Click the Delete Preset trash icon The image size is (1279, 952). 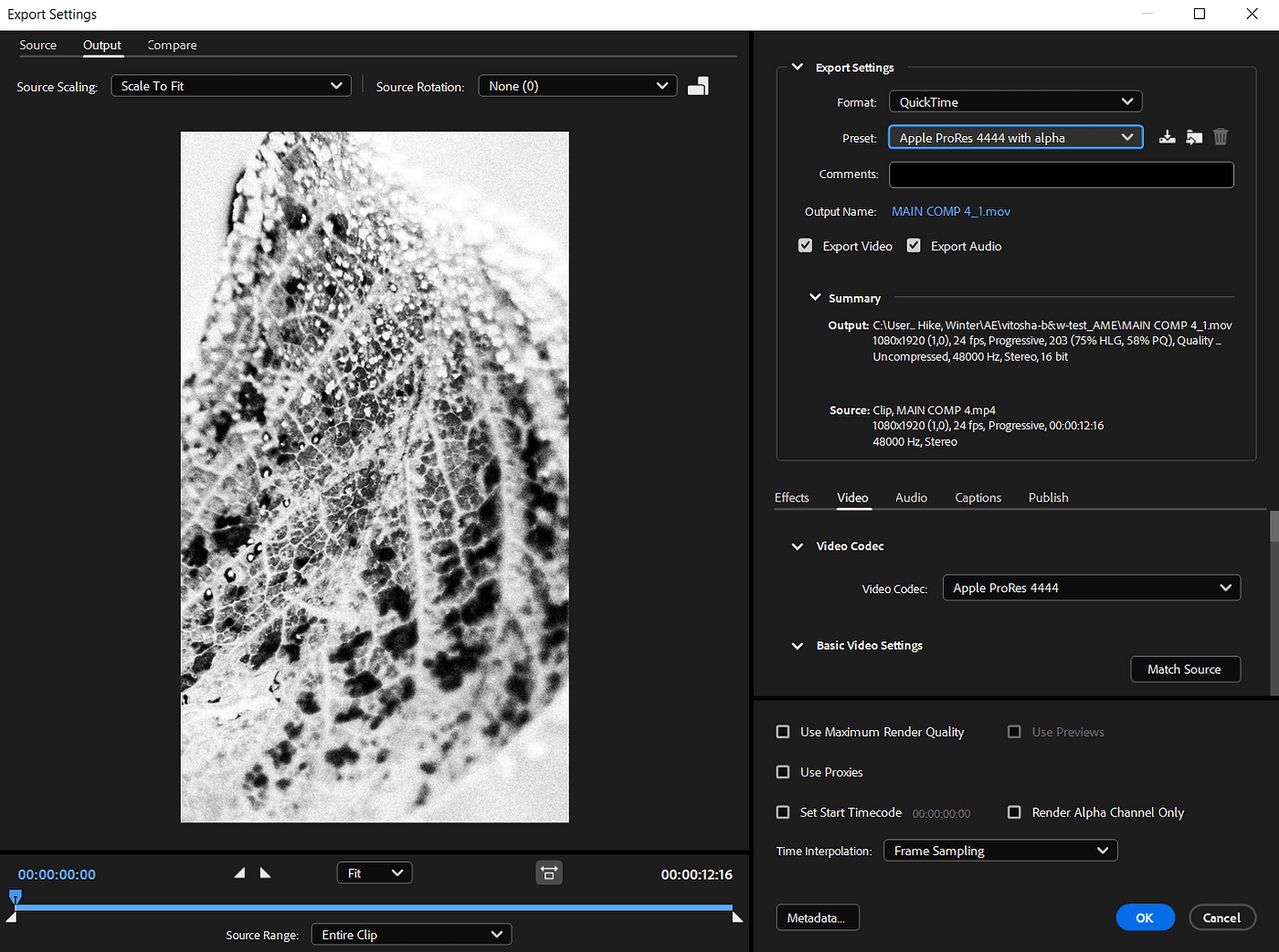[x=1221, y=137]
